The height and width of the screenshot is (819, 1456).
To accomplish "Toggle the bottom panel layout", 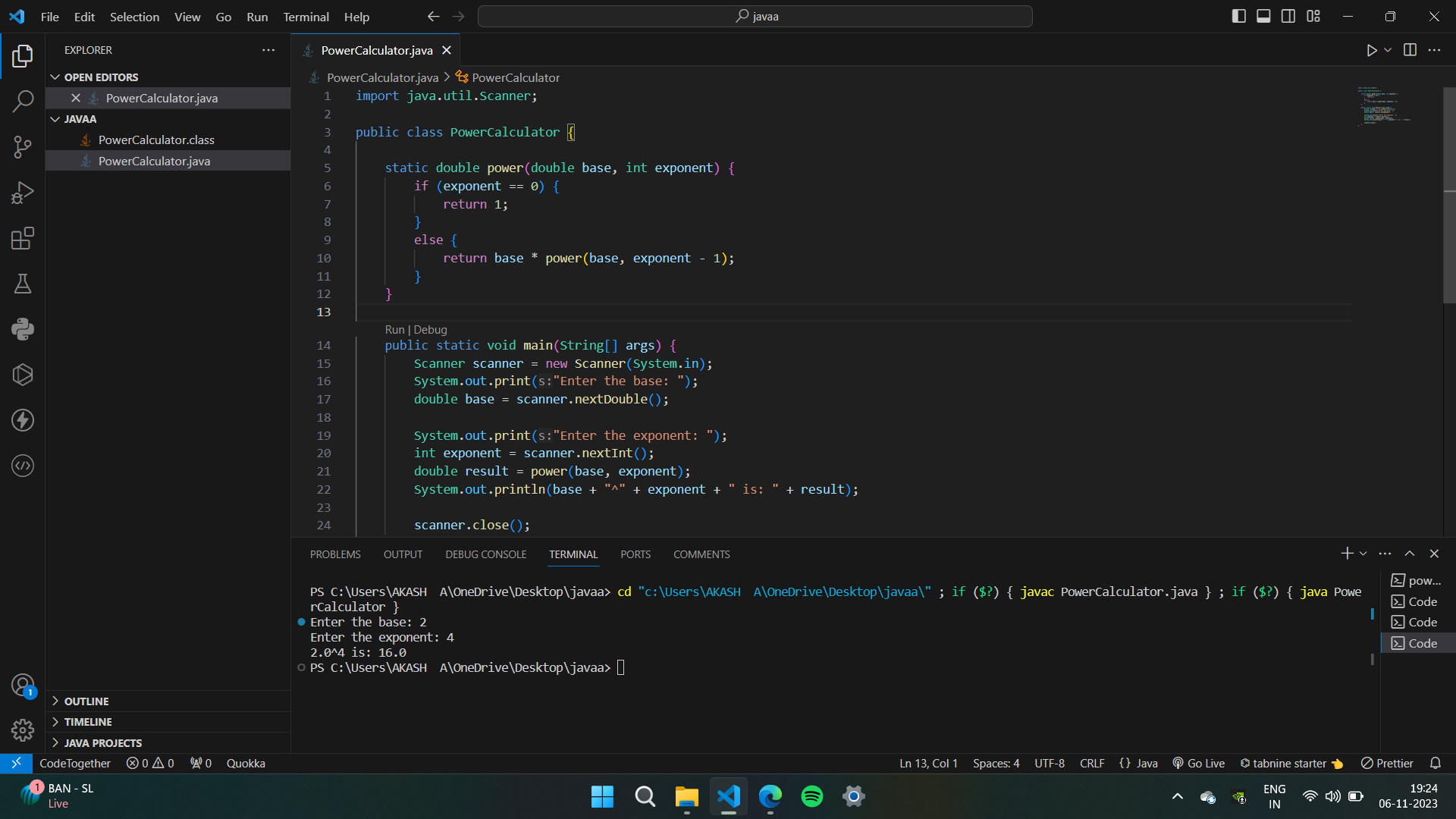I will 1263,16.
